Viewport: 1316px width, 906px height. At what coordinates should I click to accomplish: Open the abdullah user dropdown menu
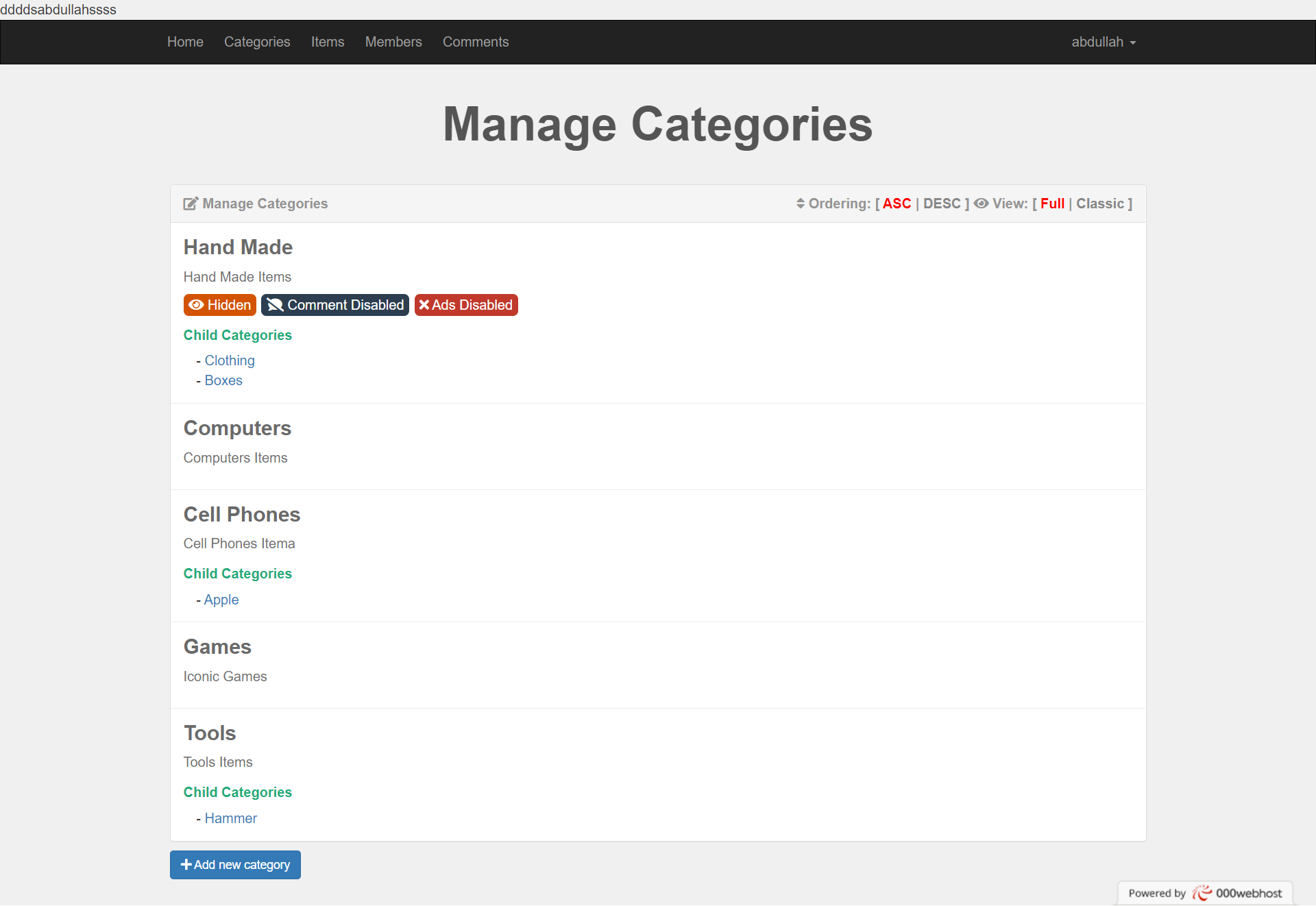click(1103, 42)
